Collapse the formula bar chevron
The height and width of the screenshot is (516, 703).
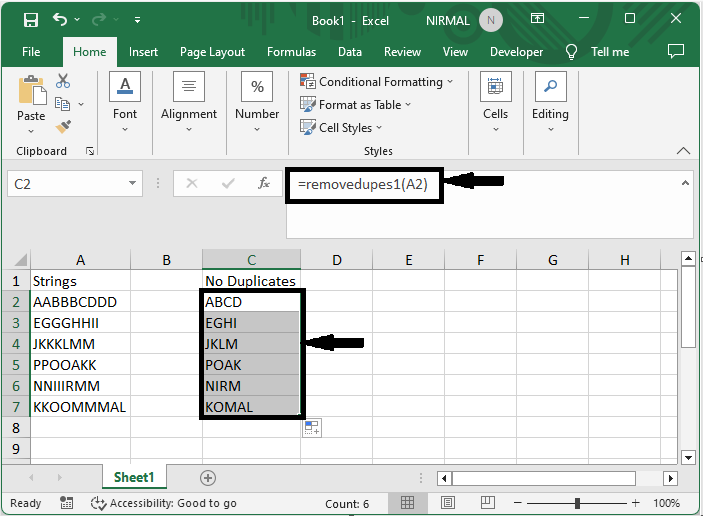[x=685, y=182]
